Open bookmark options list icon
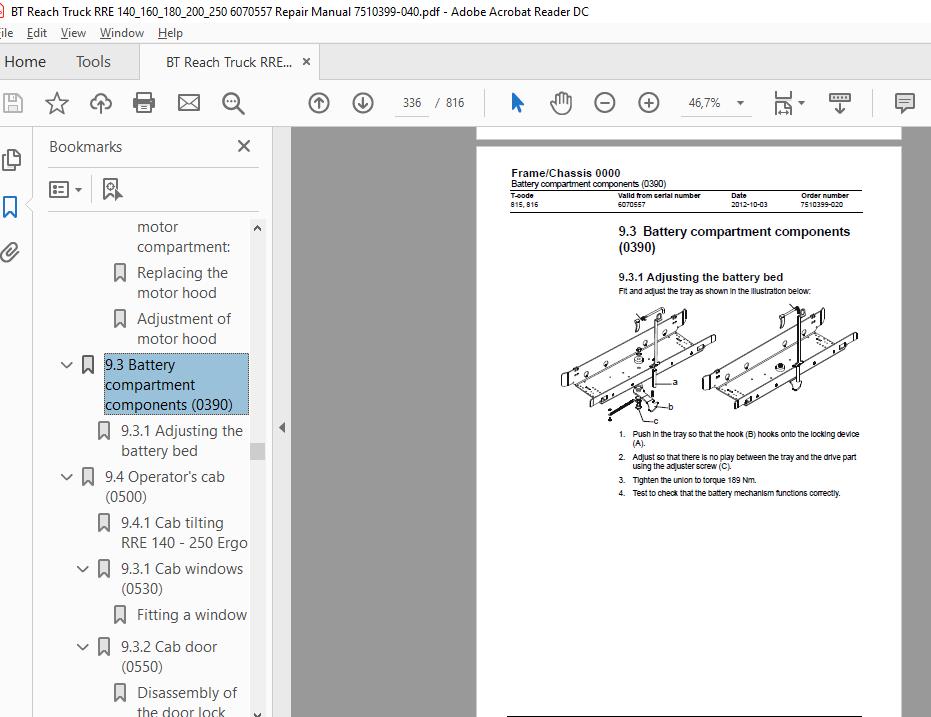Image resolution: width=931 pixels, height=717 pixels. [x=65, y=189]
